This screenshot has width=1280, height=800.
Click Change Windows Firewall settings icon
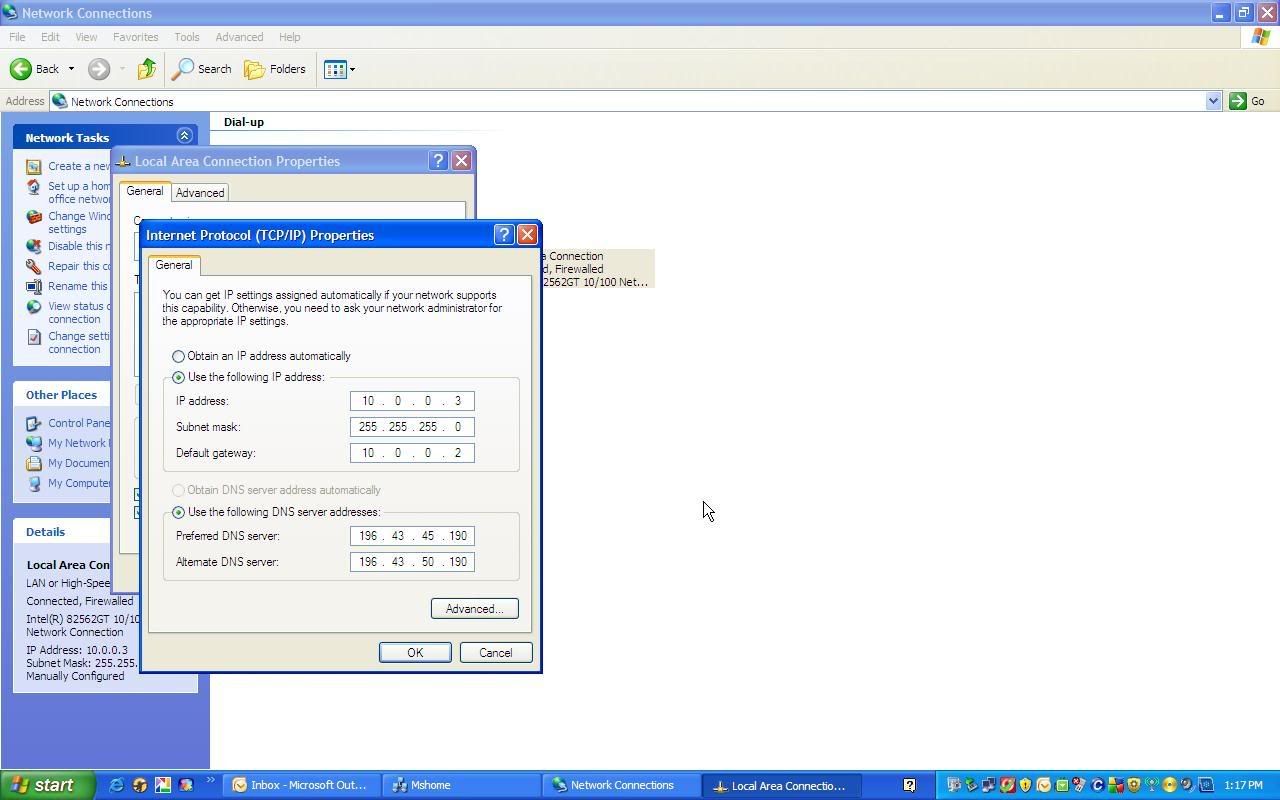coord(34,217)
